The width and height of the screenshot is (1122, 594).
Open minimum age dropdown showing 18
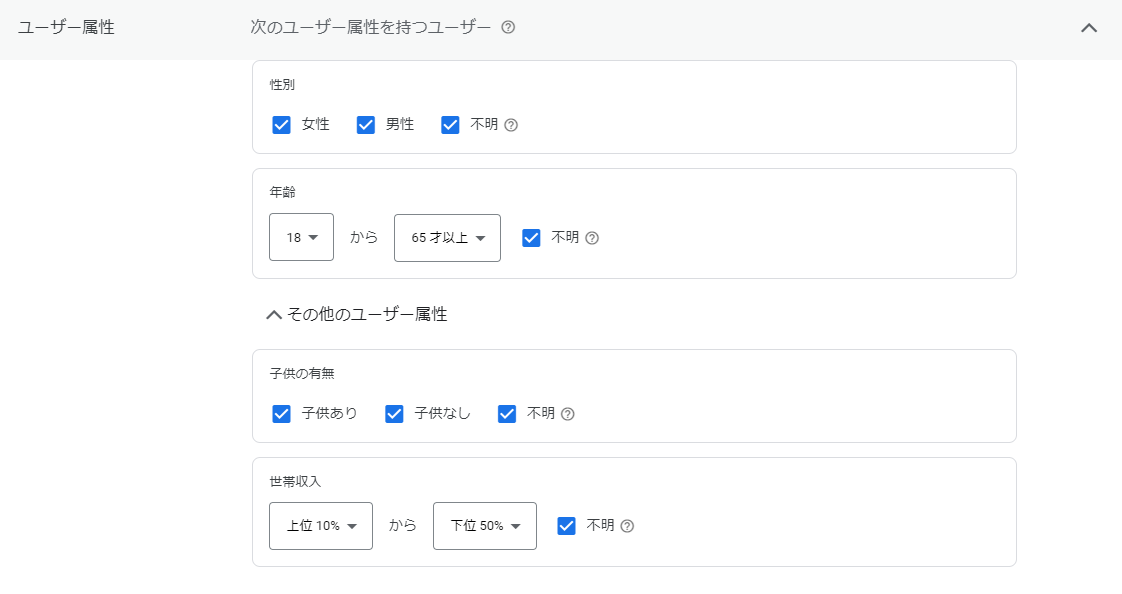tap(301, 238)
